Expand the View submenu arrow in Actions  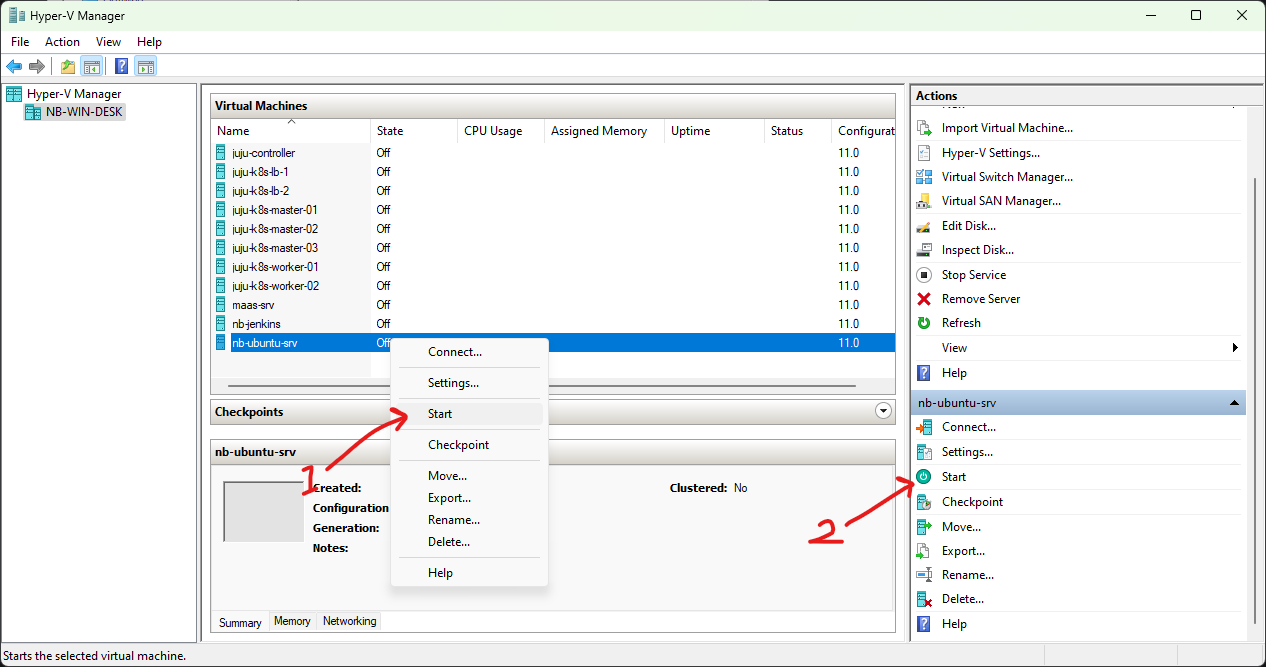pyautogui.click(x=1235, y=348)
